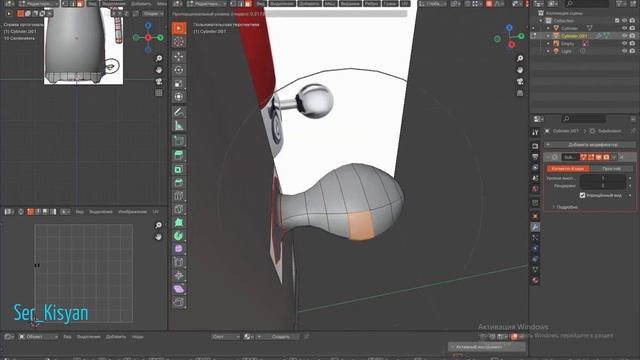640x360 pixels.
Task: Open Render properties tab
Action: pos(535,146)
